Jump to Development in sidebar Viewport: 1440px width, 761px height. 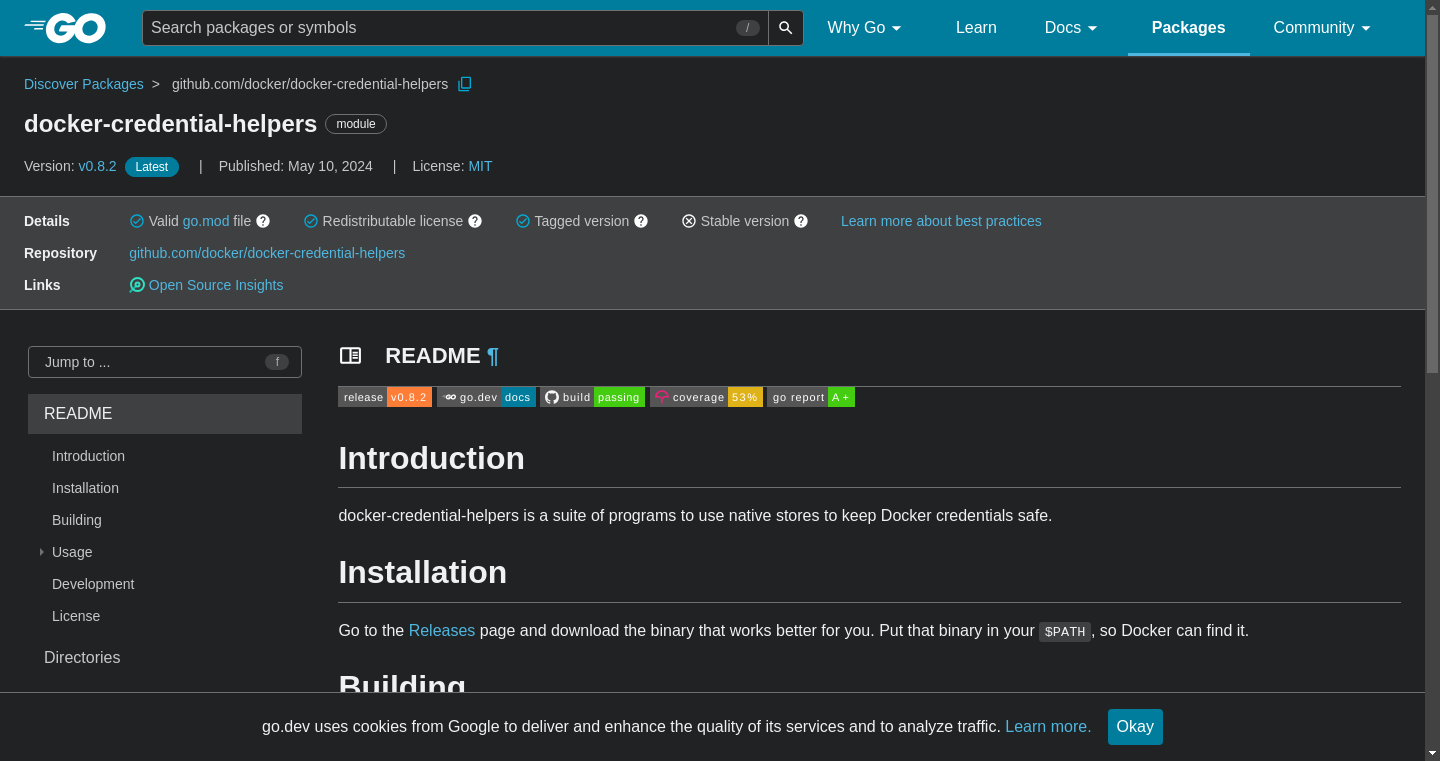(x=93, y=584)
